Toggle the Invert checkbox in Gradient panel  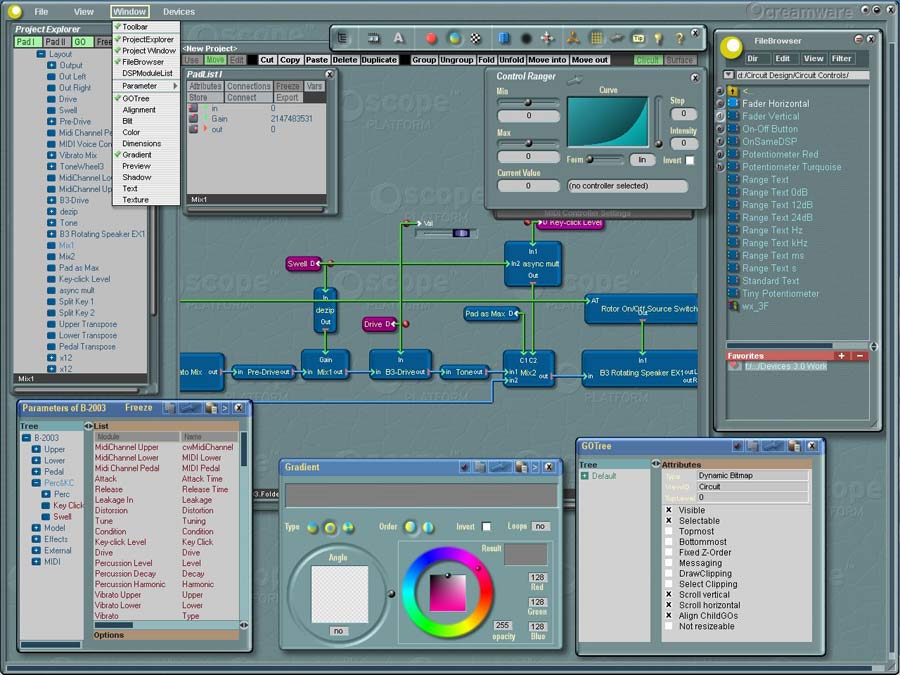coord(487,526)
